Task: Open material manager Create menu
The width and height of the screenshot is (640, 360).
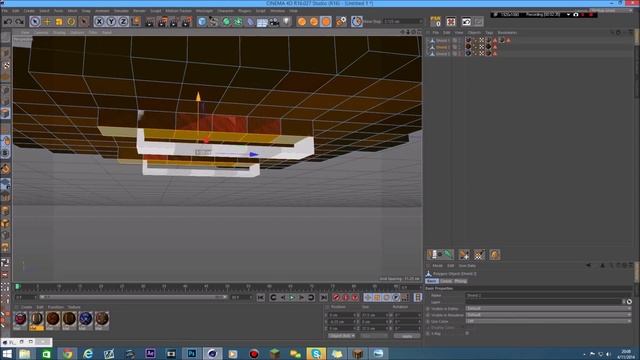Action: tap(26, 307)
